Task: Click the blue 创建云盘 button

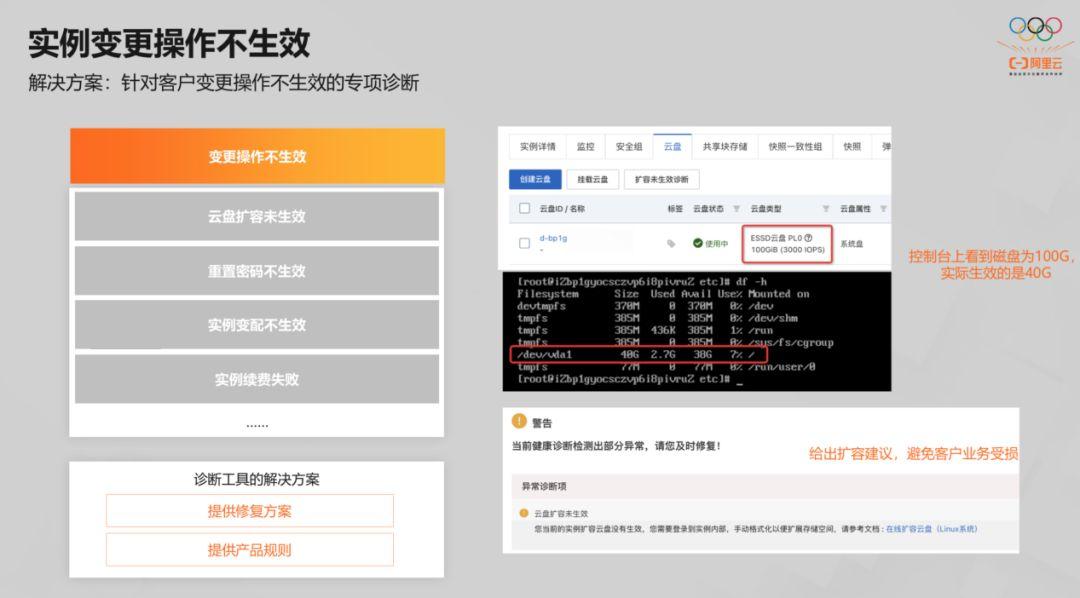Action: [535, 179]
